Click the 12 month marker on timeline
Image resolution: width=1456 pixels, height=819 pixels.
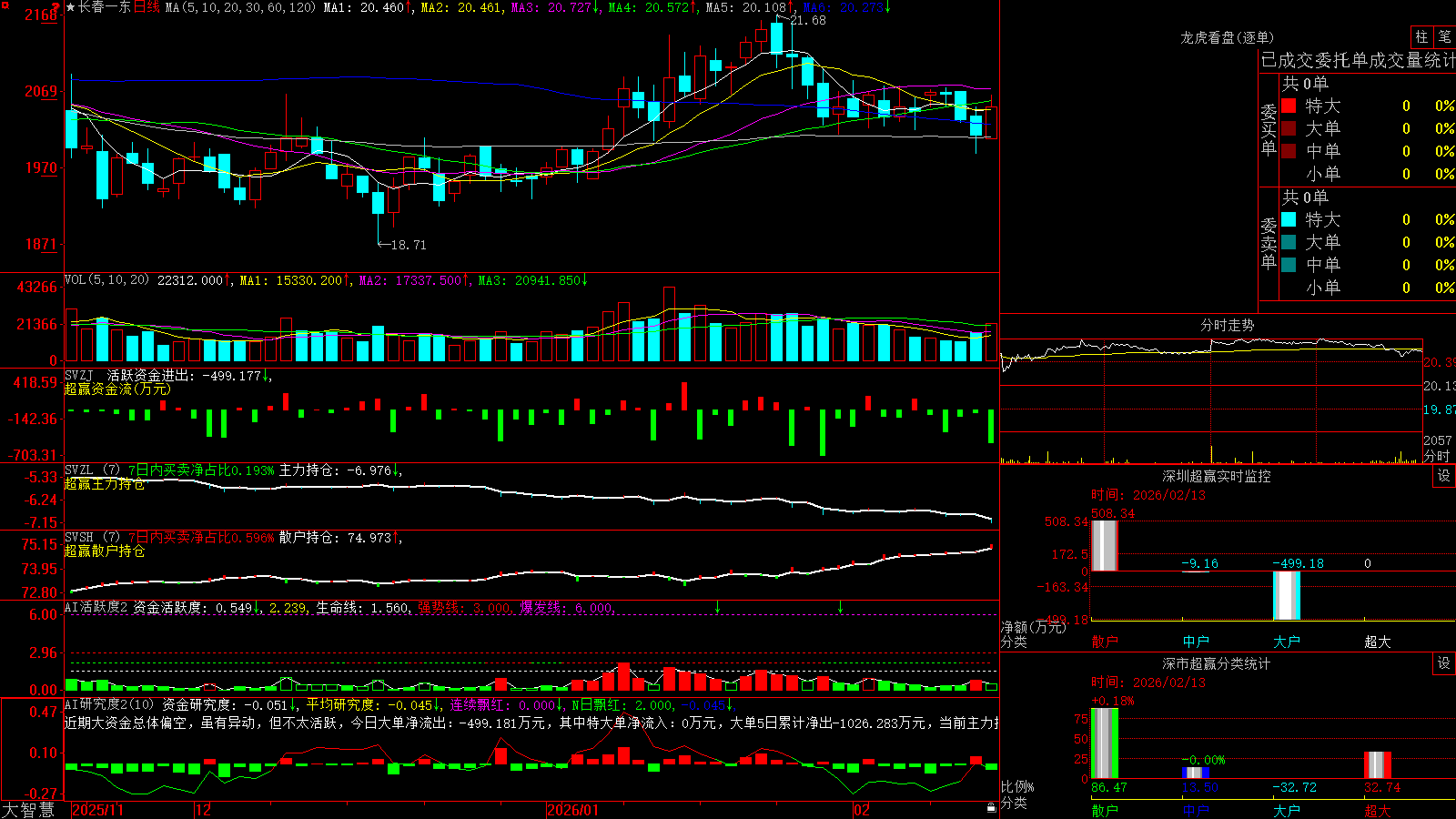coord(204,810)
